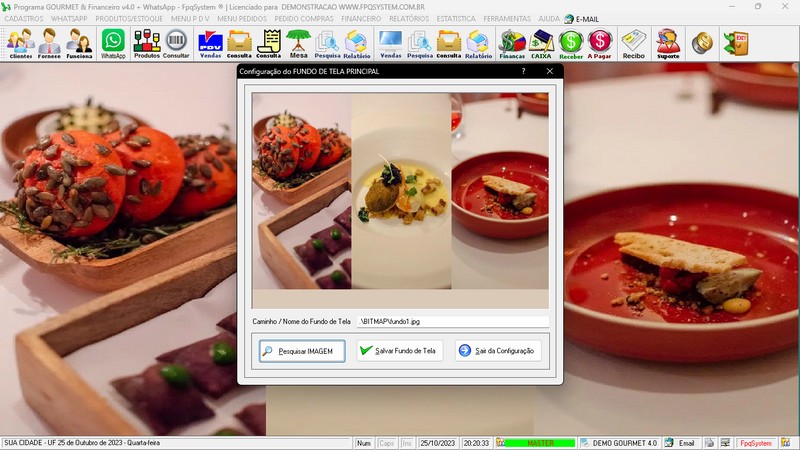
Task: Open the Fornece suppliers icon
Action: pos(49,44)
